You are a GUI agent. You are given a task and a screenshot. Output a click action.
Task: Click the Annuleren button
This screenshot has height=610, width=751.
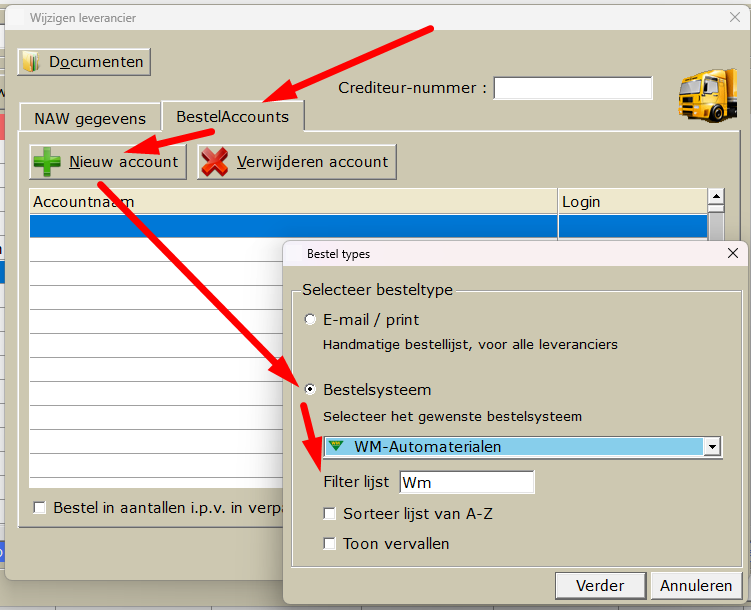pyautogui.click(x=696, y=585)
